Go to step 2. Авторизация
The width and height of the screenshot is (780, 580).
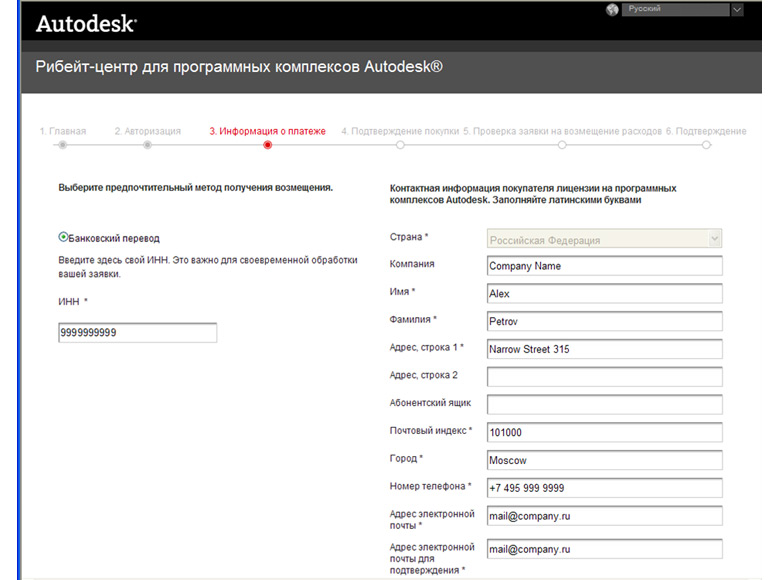[x=148, y=131]
